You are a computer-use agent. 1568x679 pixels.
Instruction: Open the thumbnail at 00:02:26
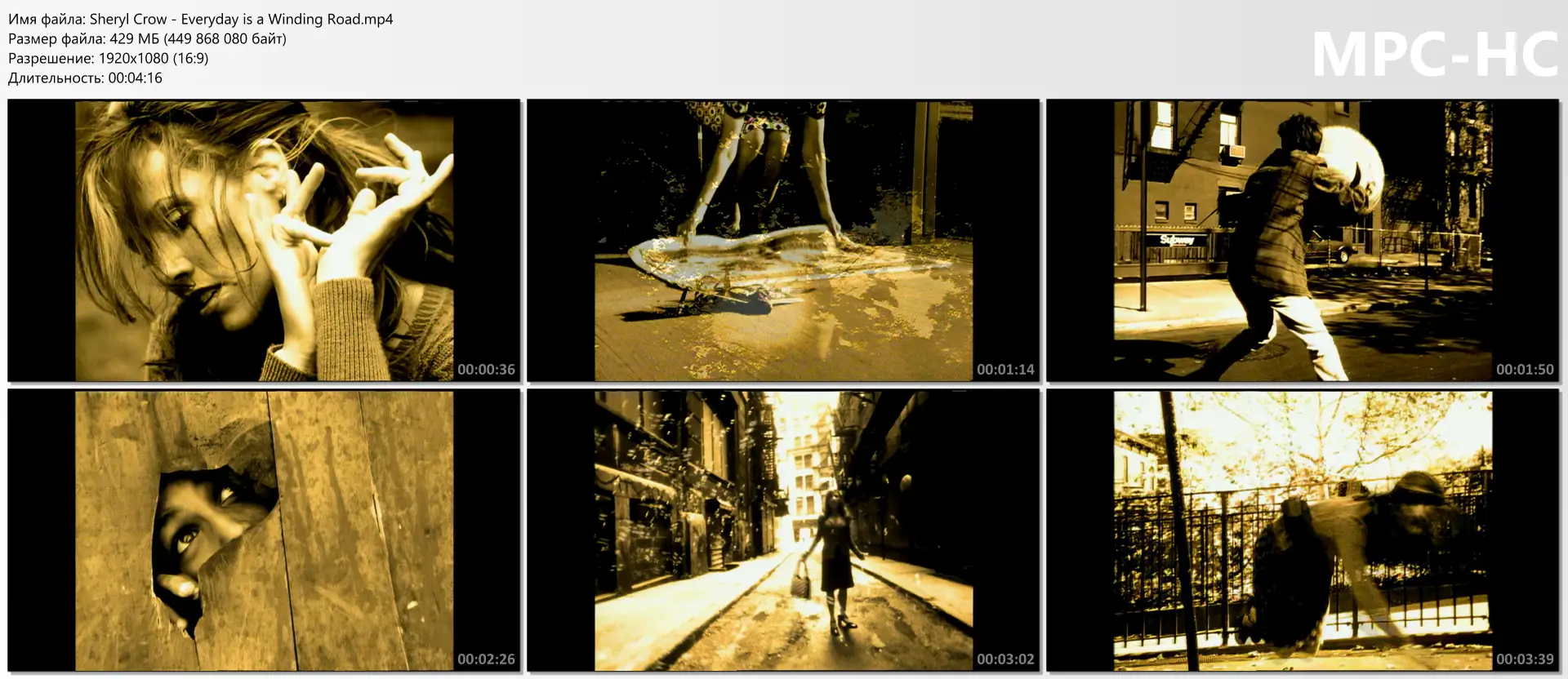264,530
